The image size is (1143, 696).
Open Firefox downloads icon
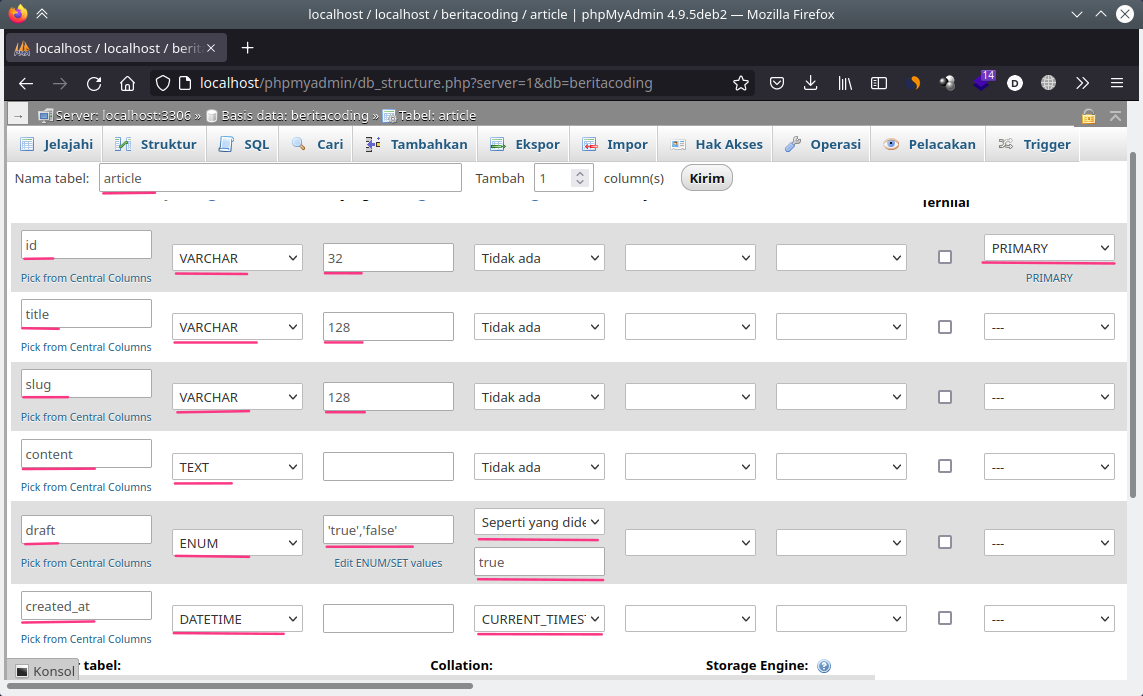[x=810, y=84]
